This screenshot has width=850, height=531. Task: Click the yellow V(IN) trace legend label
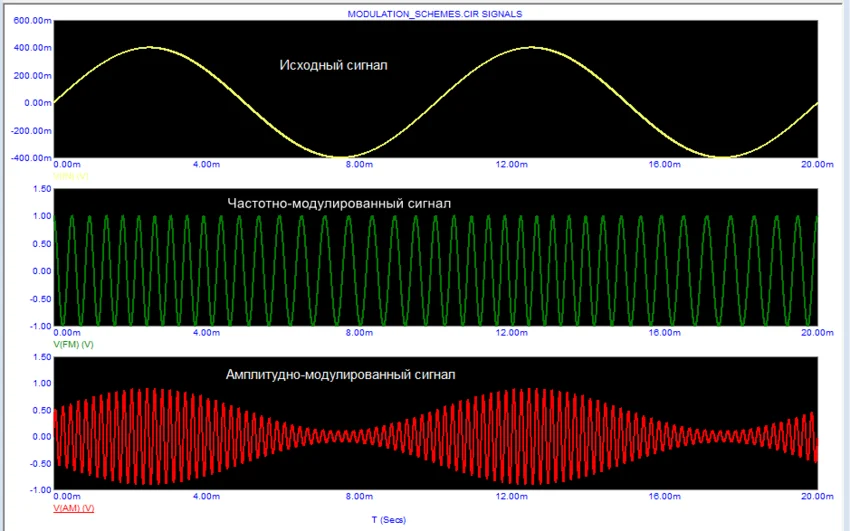[x=72, y=175]
